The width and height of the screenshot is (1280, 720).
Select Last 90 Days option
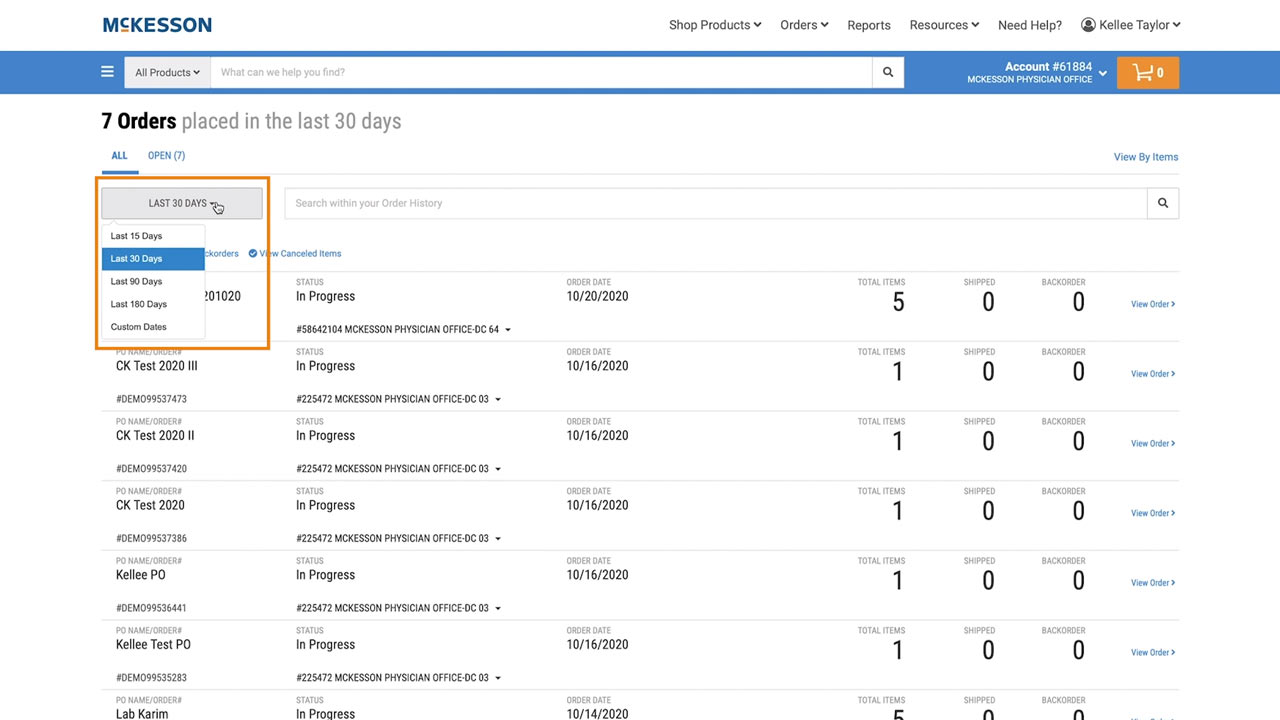(153, 282)
